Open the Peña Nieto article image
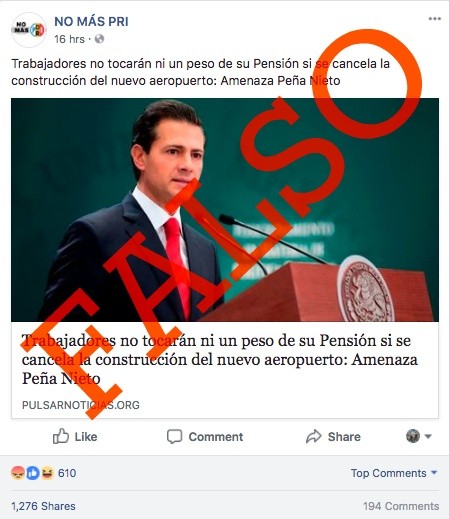Screen dimensions: 449x519 225,210
